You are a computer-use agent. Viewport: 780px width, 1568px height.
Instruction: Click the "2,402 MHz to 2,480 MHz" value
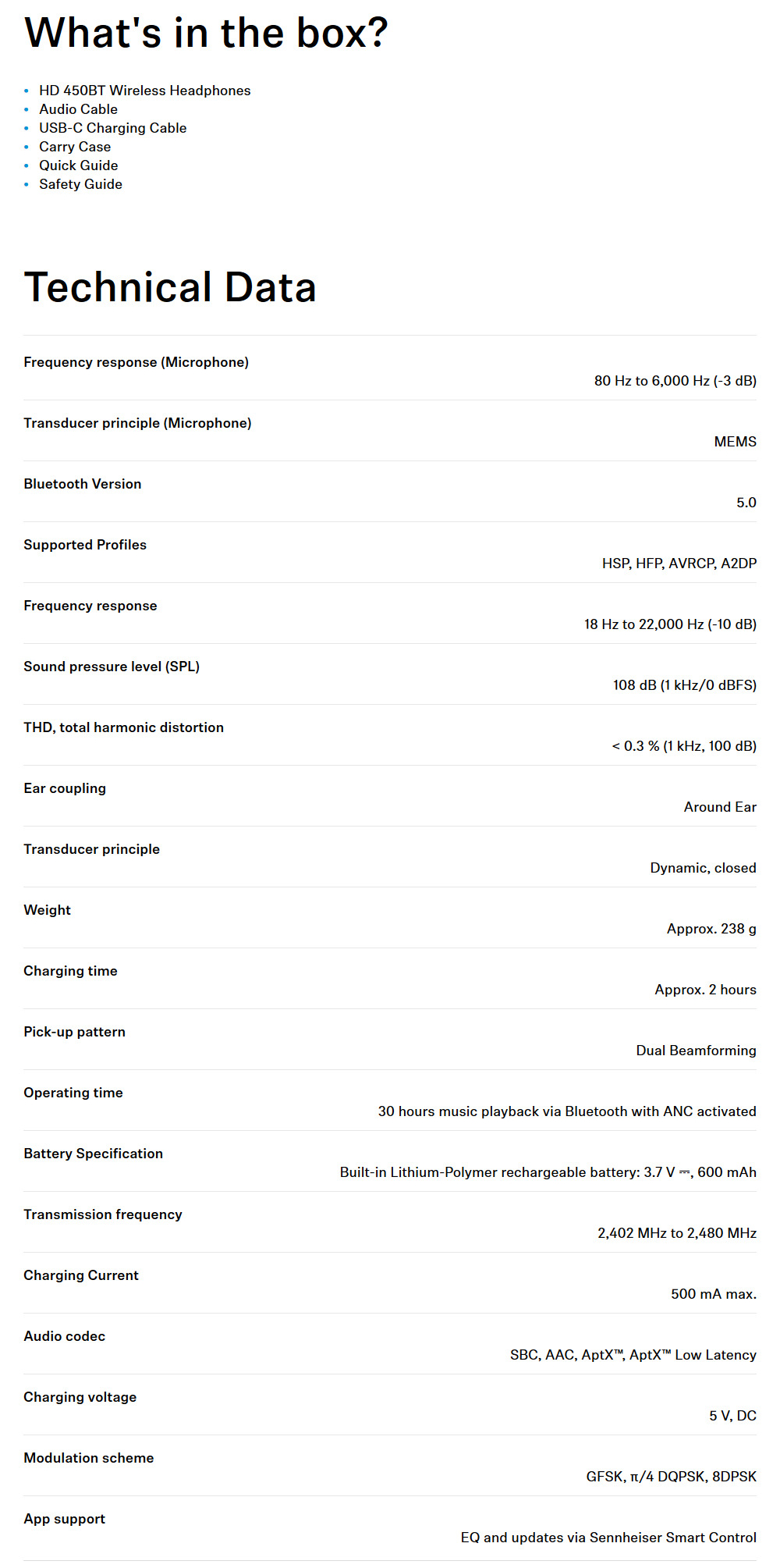(x=677, y=1233)
